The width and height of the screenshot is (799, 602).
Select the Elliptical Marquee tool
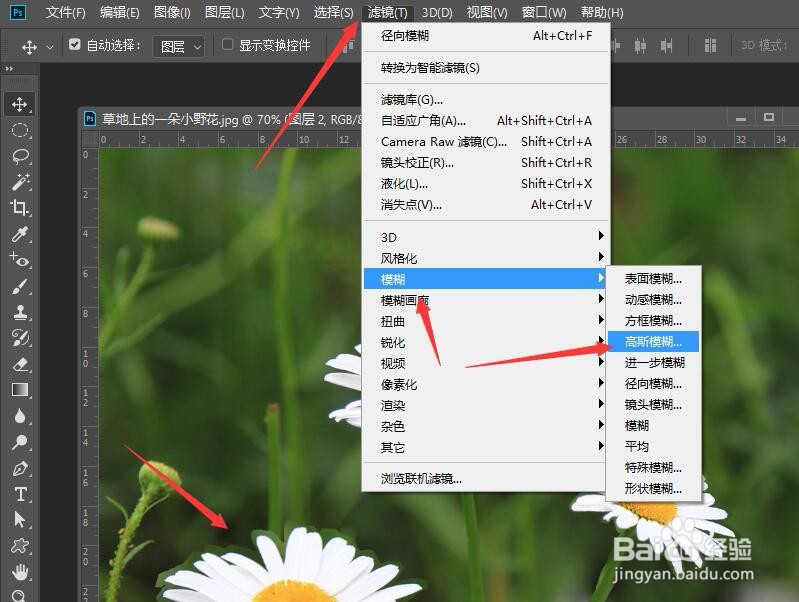20,130
